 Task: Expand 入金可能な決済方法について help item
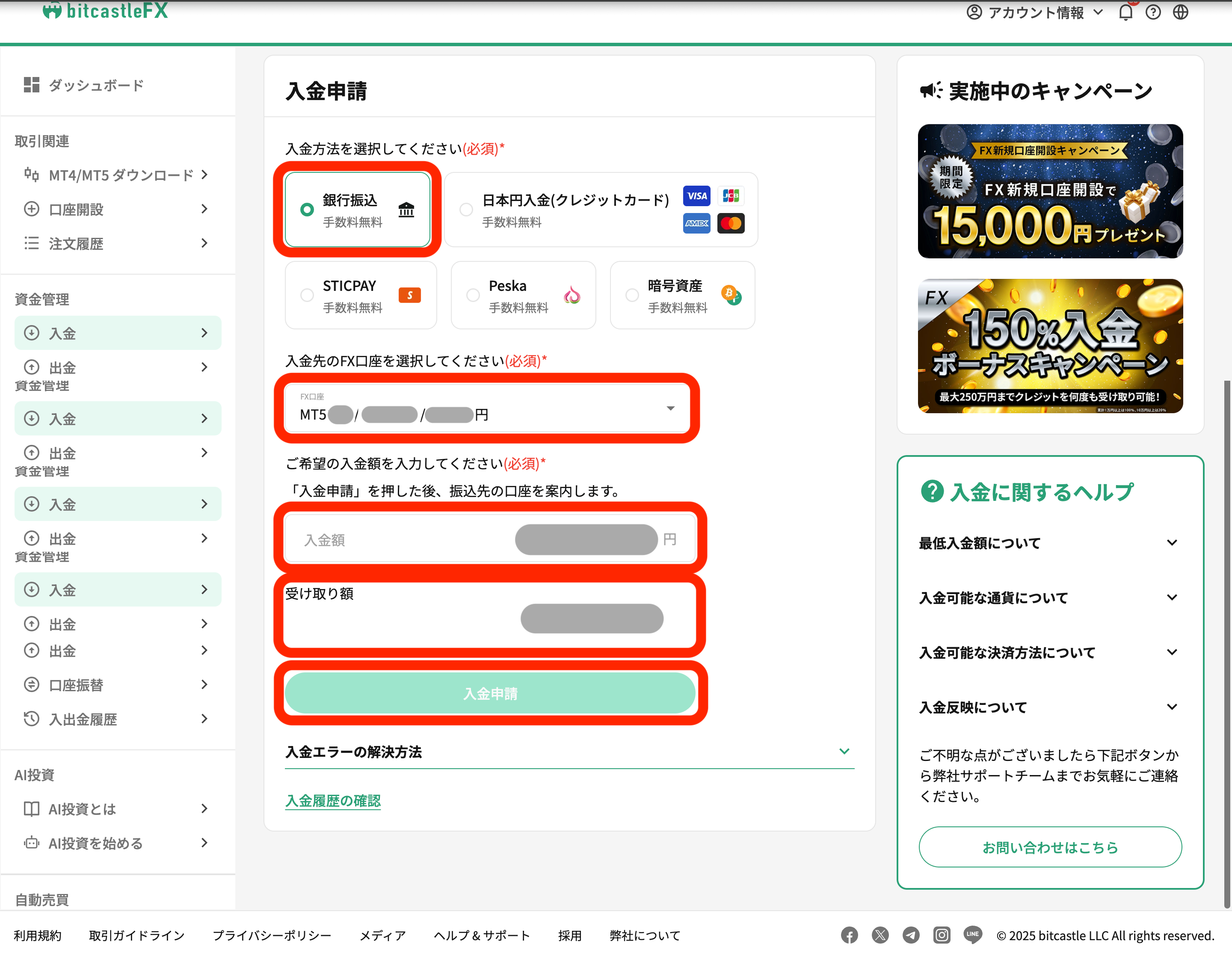(x=1049, y=652)
